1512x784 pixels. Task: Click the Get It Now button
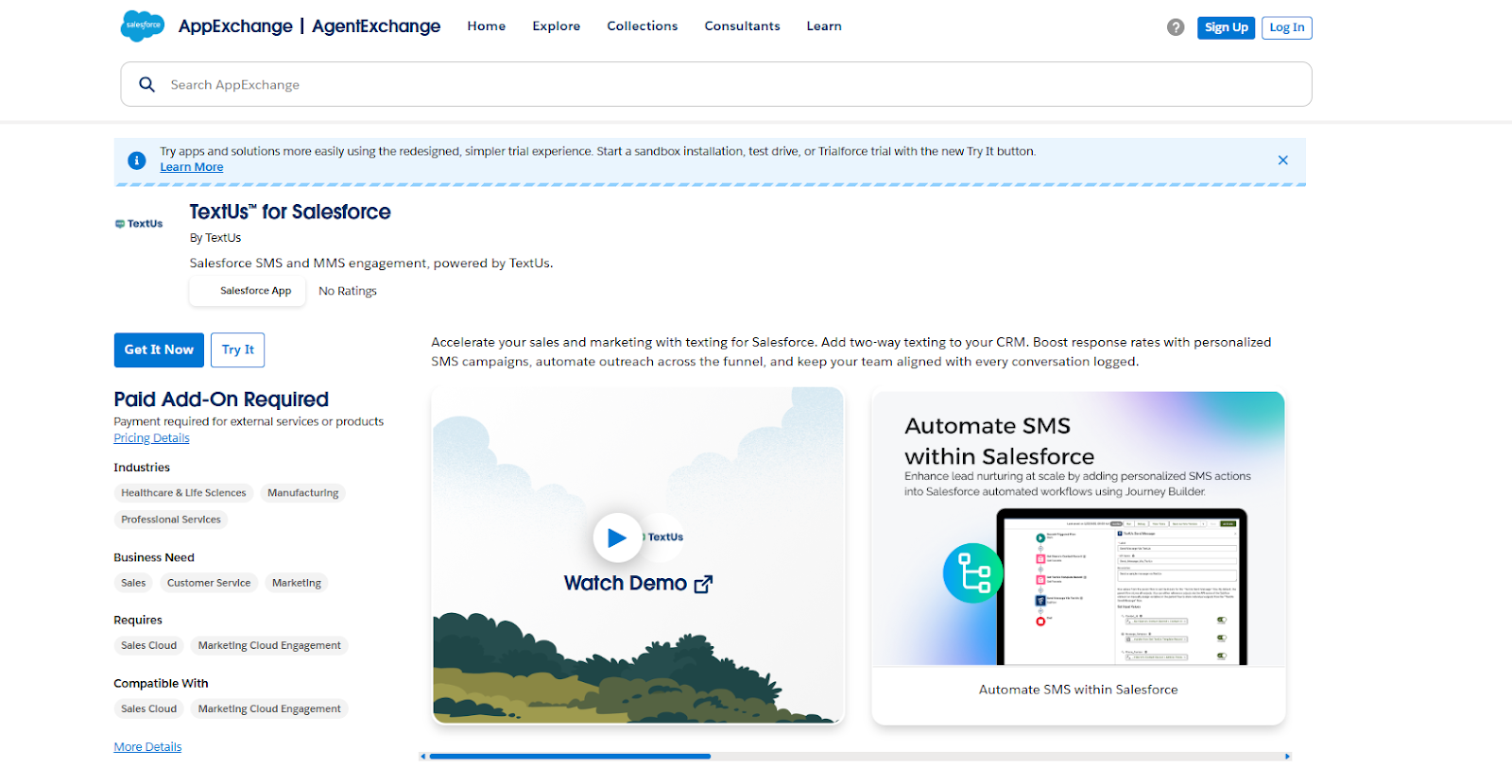click(159, 349)
